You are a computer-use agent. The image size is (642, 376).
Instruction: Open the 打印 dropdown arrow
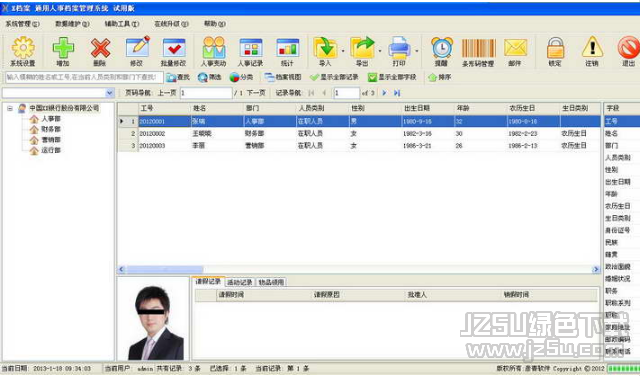(x=417, y=51)
